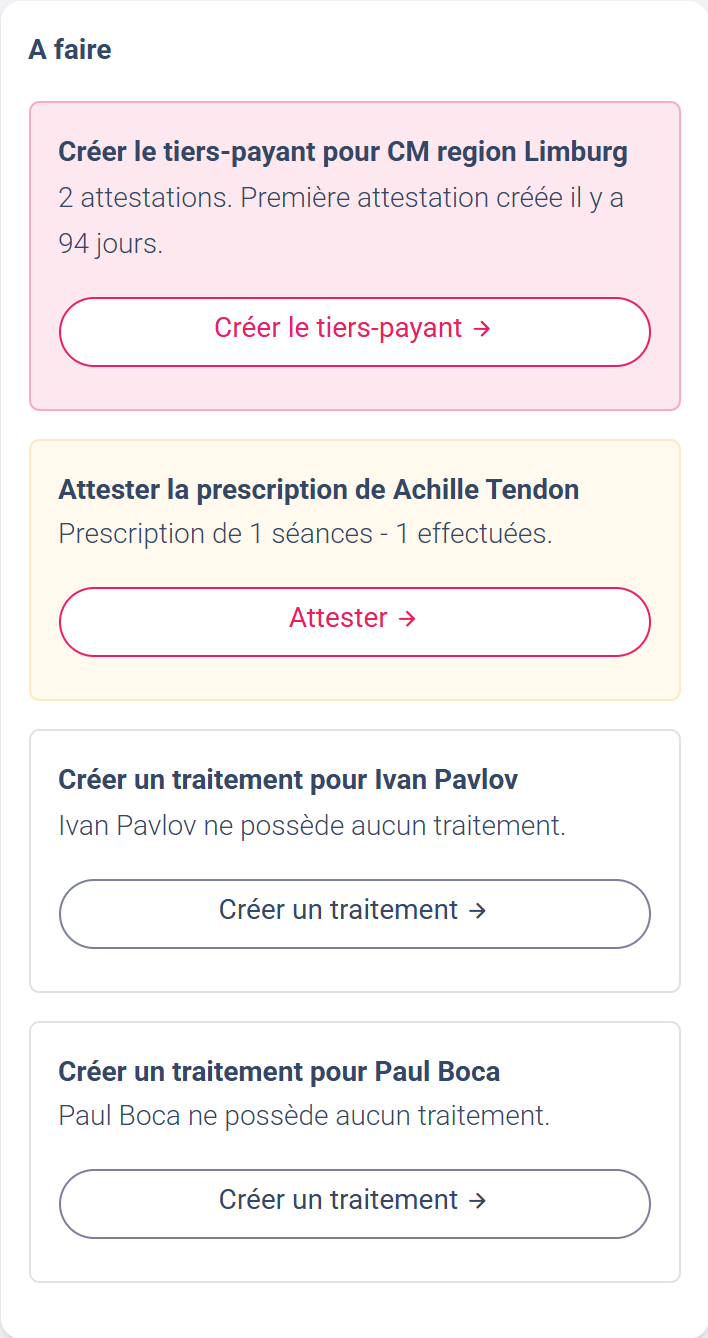
Task: Click 'Ivan Pavlov ne possède aucun traitement' text
Action: click(312, 826)
